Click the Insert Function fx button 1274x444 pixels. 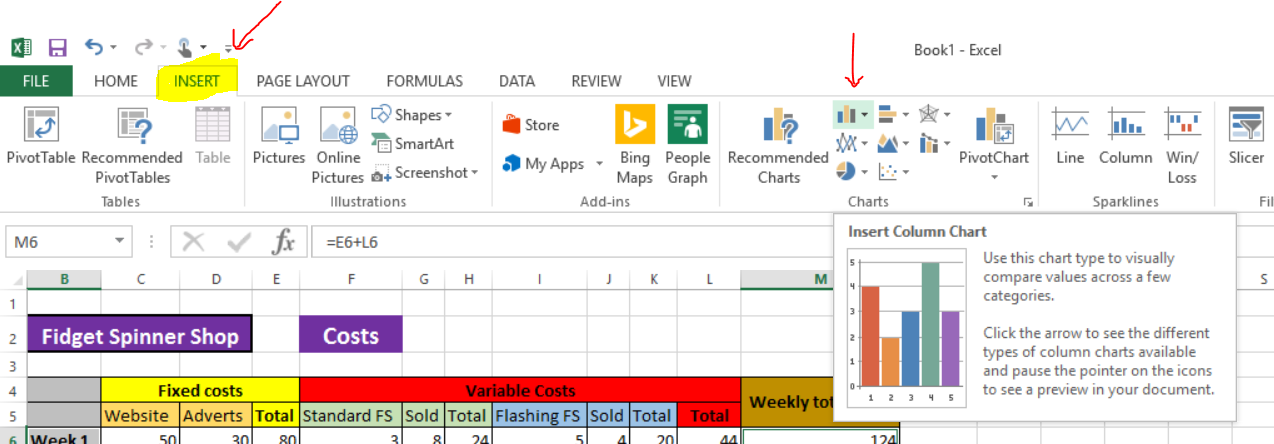[284, 241]
